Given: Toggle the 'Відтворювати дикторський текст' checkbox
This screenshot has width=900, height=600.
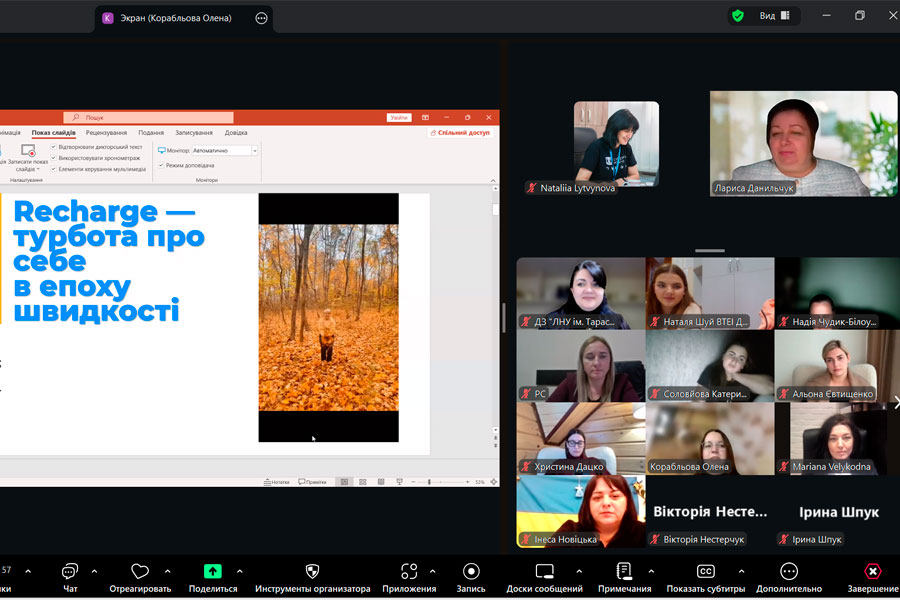Looking at the screenshot, I should [x=54, y=147].
